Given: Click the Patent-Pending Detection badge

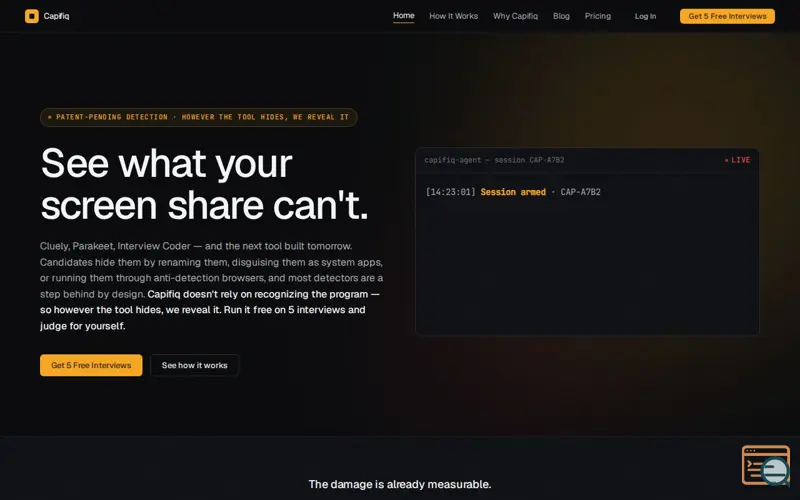Looking at the screenshot, I should click(x=198, y=117).
